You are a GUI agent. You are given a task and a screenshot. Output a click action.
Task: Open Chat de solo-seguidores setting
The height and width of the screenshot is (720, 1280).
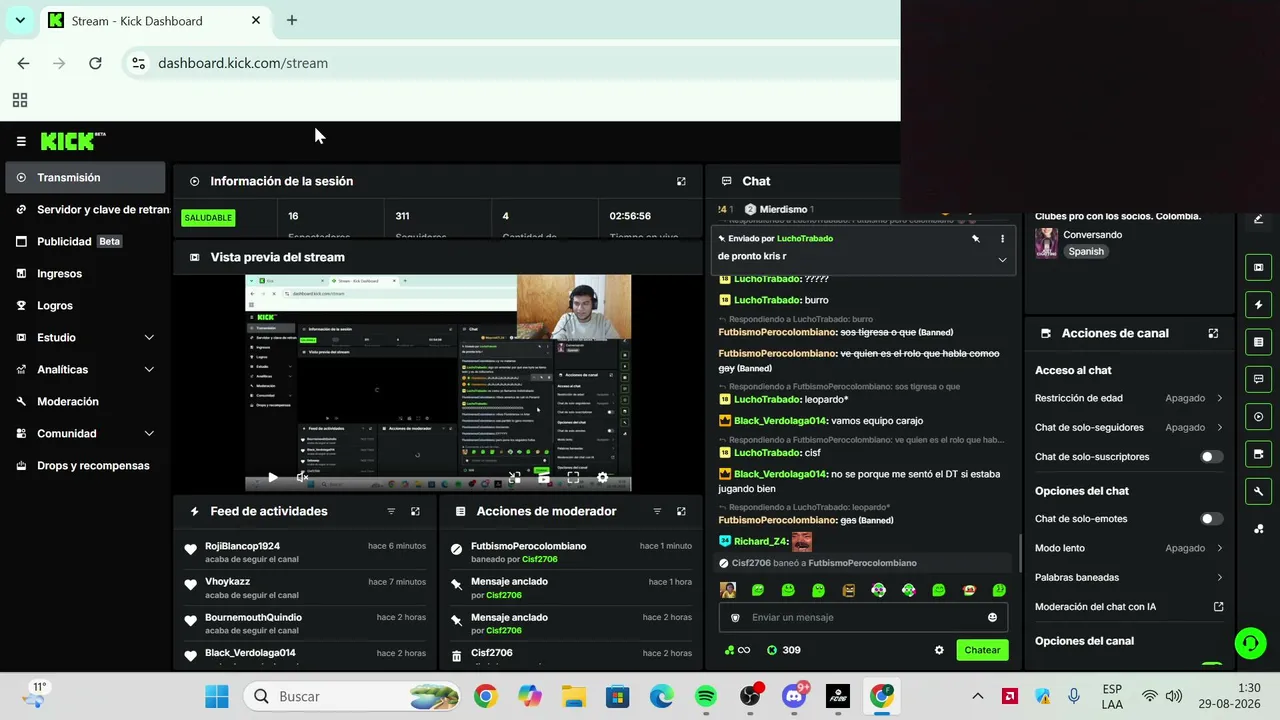click(x=1128, y=427)
